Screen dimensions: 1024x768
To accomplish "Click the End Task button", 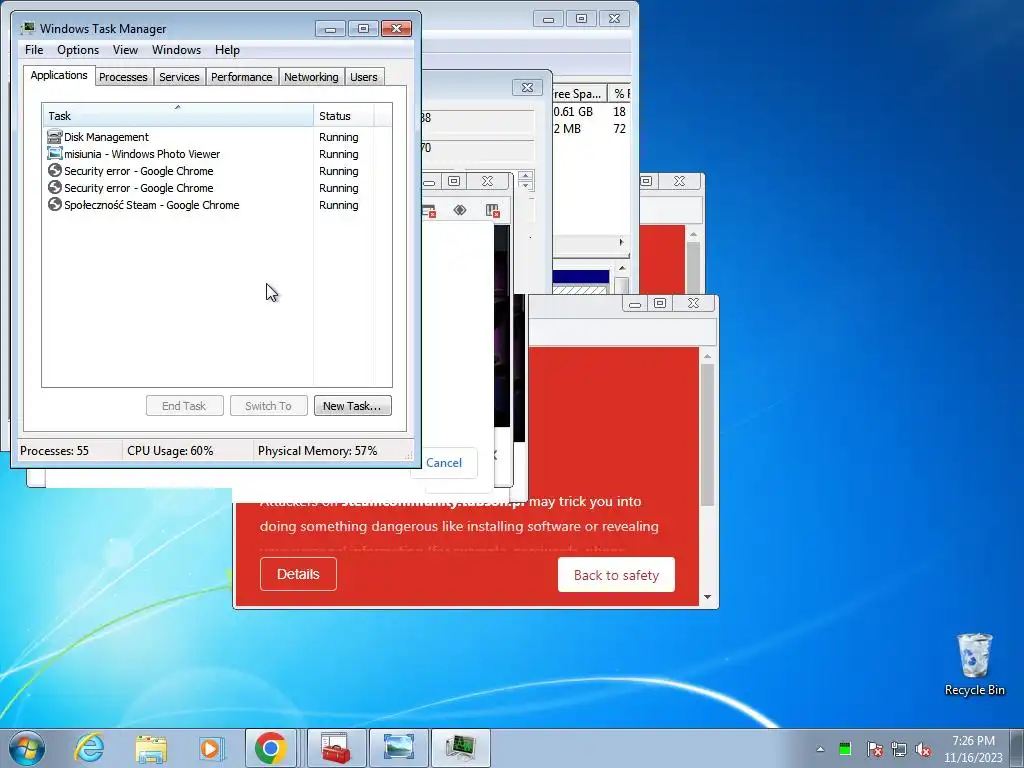I will click(185, 406).
